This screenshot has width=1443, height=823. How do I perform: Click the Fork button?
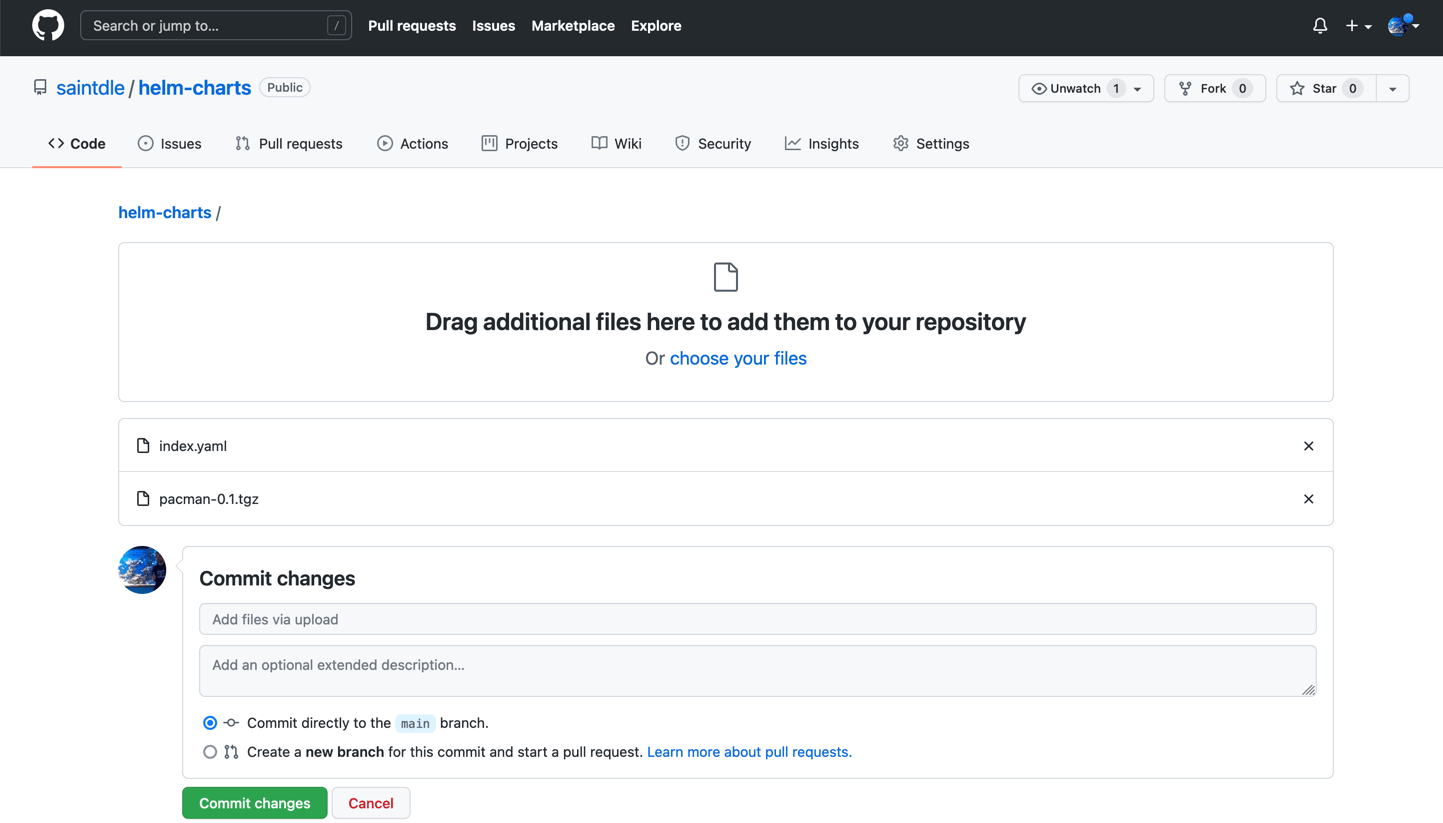point(1215,89)
